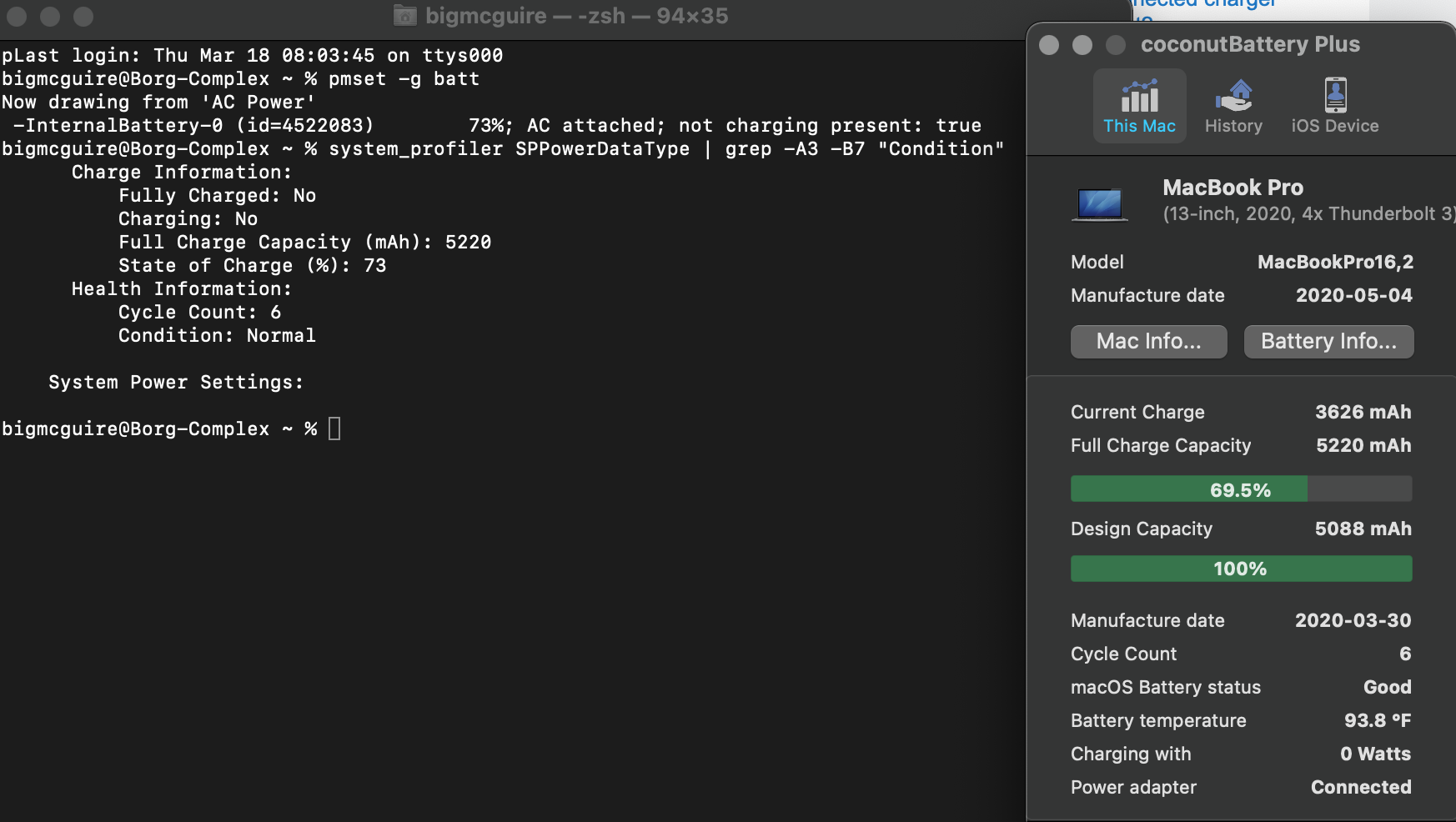Click 'State of Charge (%): 73' line
Screen dimensions: 1456x822
coord(252,266)
